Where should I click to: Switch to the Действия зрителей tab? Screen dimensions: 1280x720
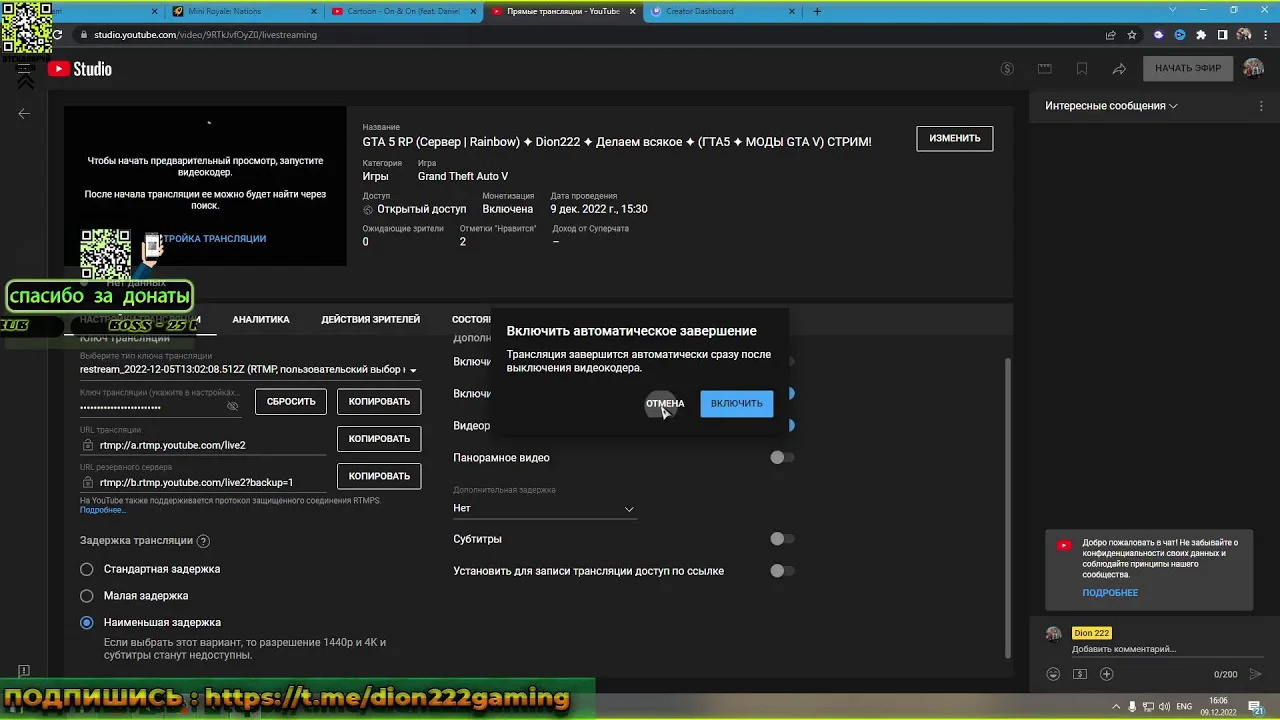point(370,320)
